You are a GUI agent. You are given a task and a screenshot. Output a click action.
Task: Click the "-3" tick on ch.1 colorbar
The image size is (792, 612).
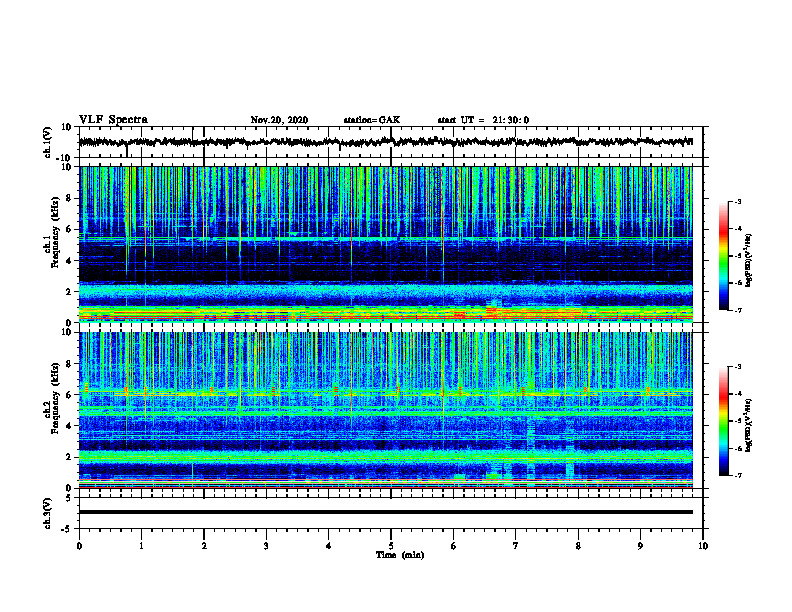737,201
